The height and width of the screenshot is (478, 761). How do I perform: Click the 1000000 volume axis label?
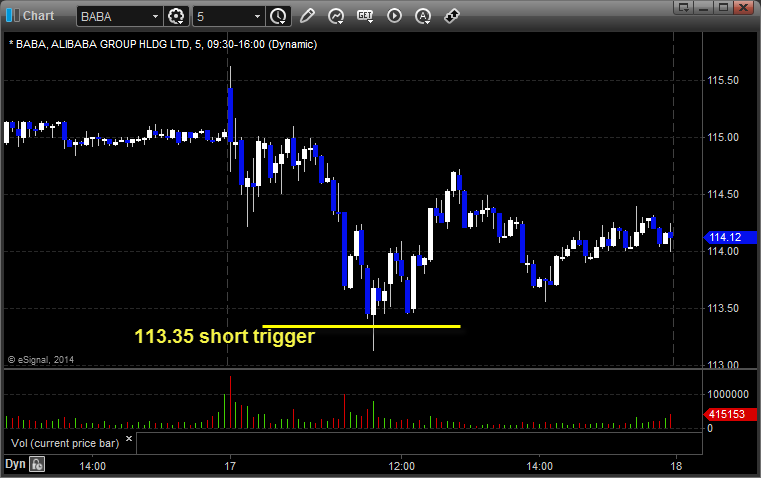pos(728,395)
